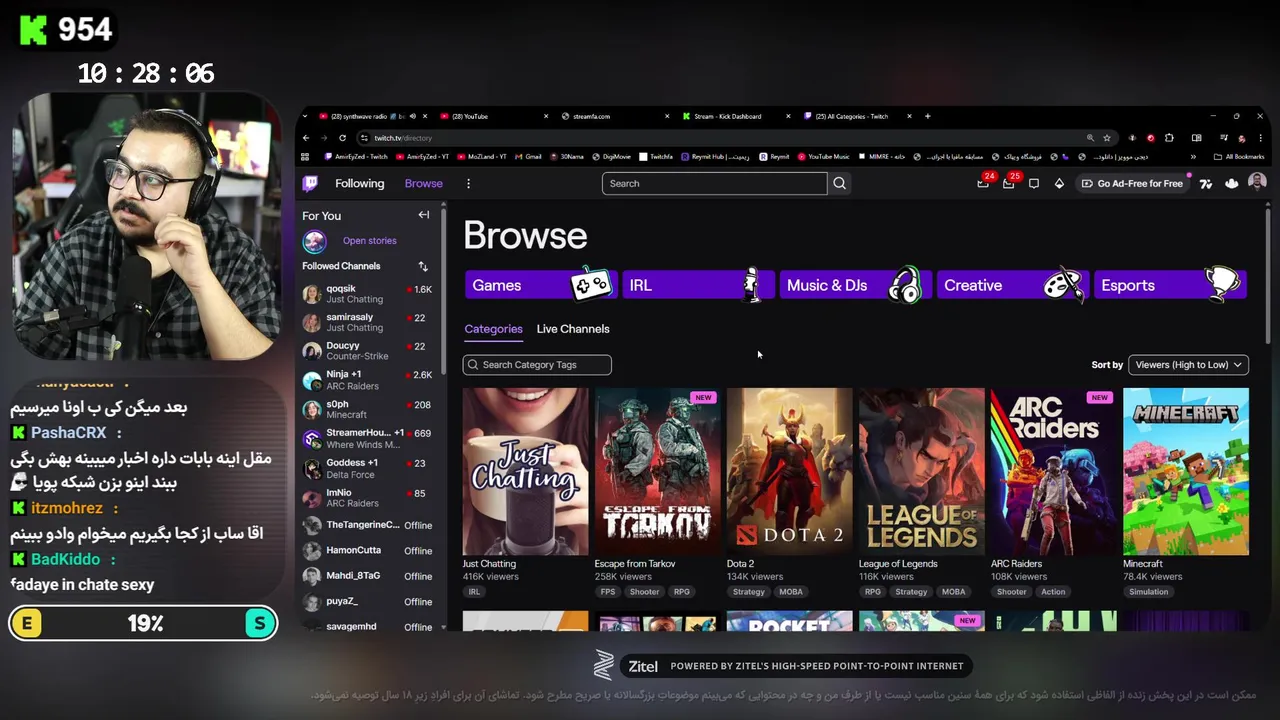The width and height of the screenshot is (1280, 720).
Task: Open Gmail bookmark
Action: 527,157
